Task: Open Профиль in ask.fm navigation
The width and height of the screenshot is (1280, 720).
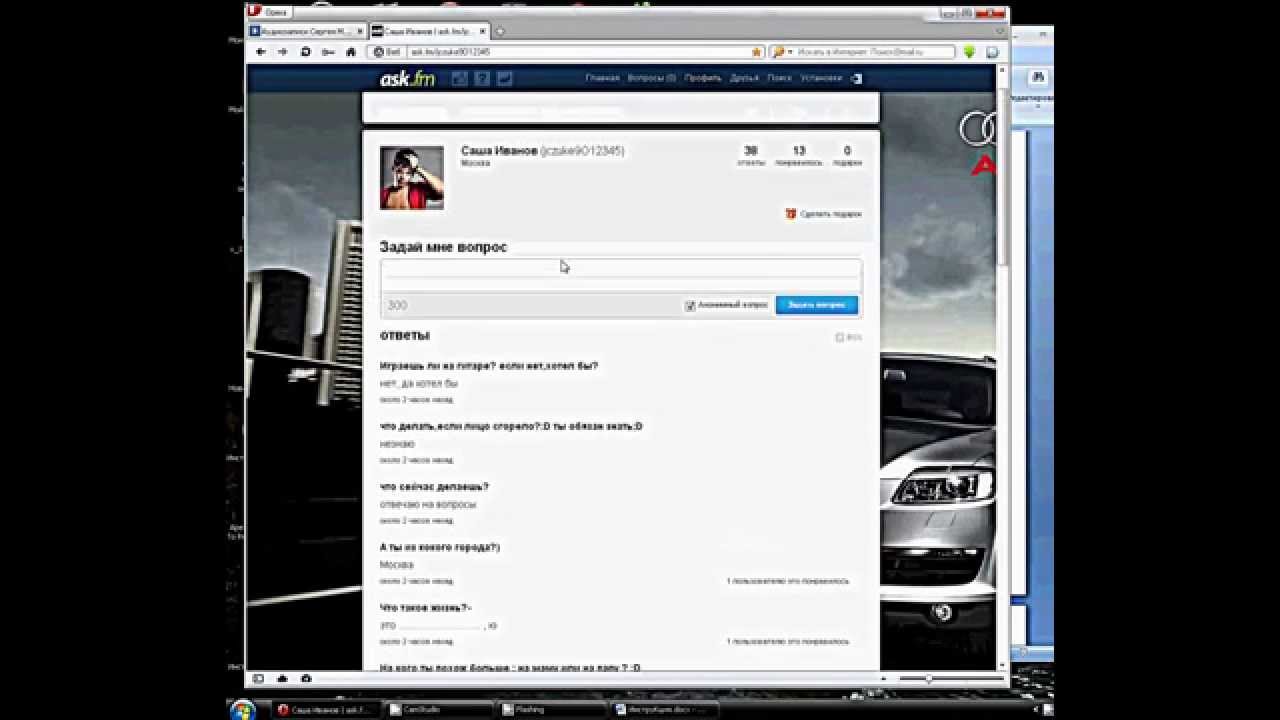Action: click(703, 78)
